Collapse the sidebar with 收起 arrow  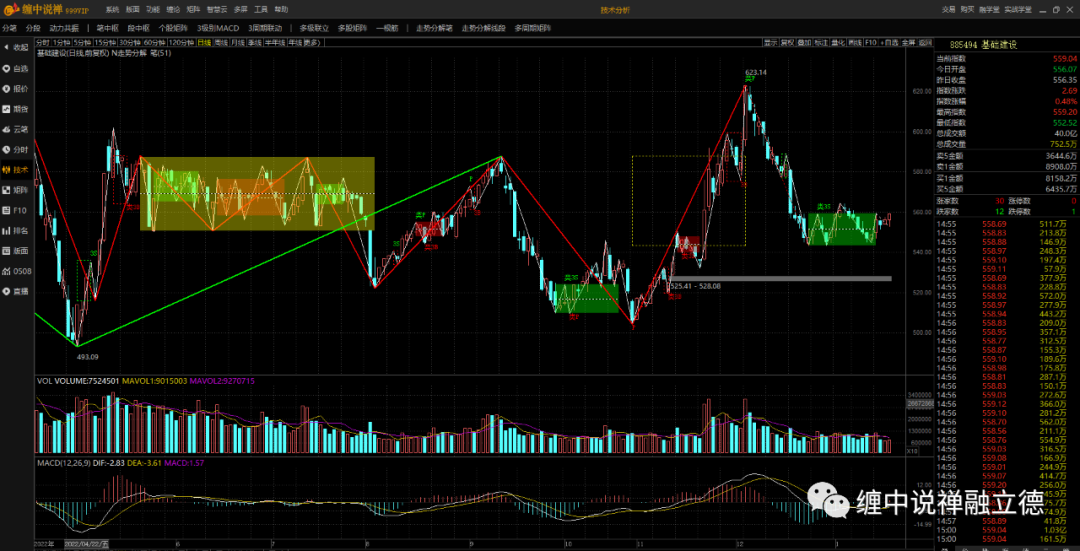(16, 48)
